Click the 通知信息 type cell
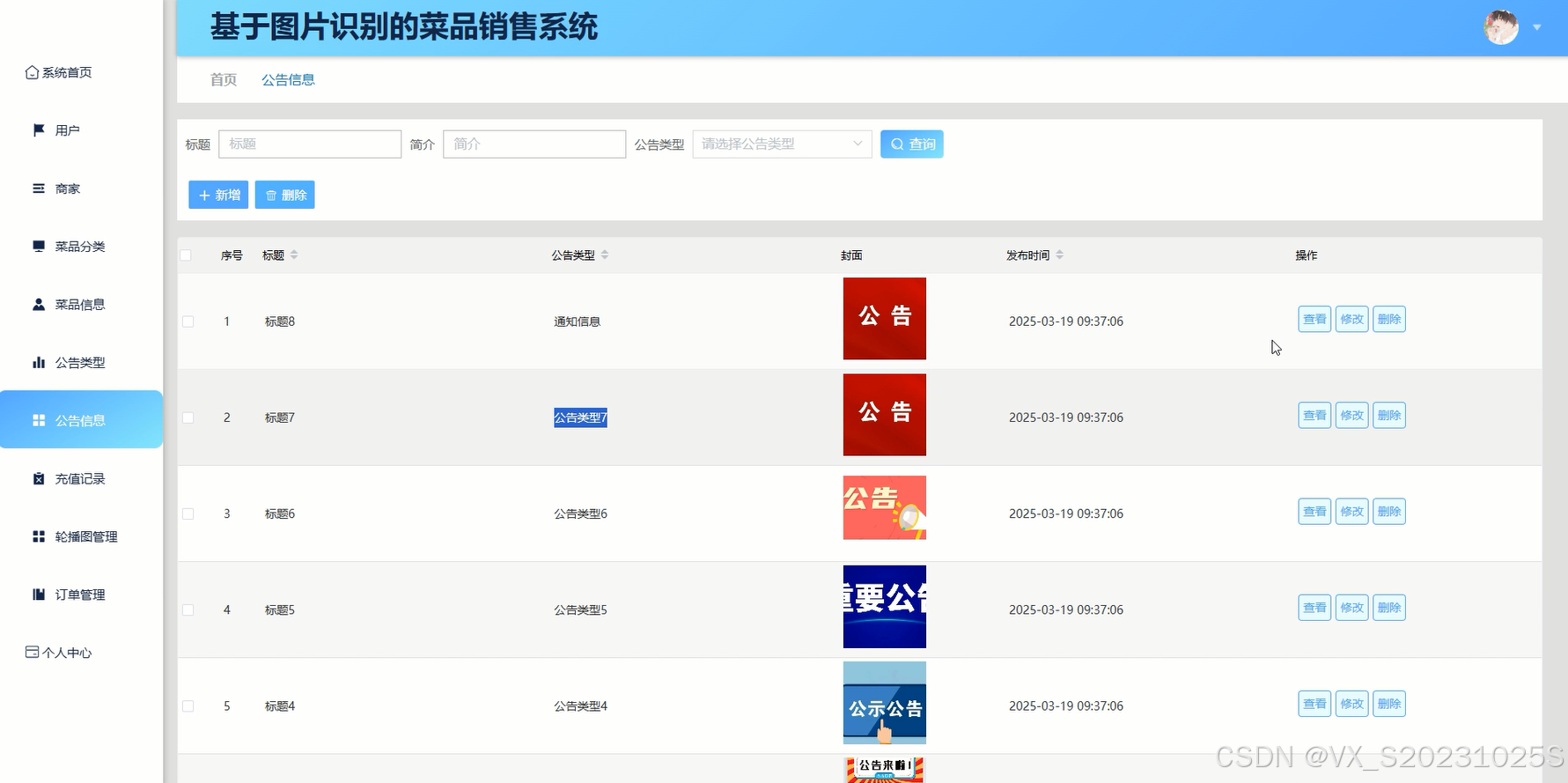Image resolution: width=1568 pixels, height=783 pixels. [x=577, y=321]
